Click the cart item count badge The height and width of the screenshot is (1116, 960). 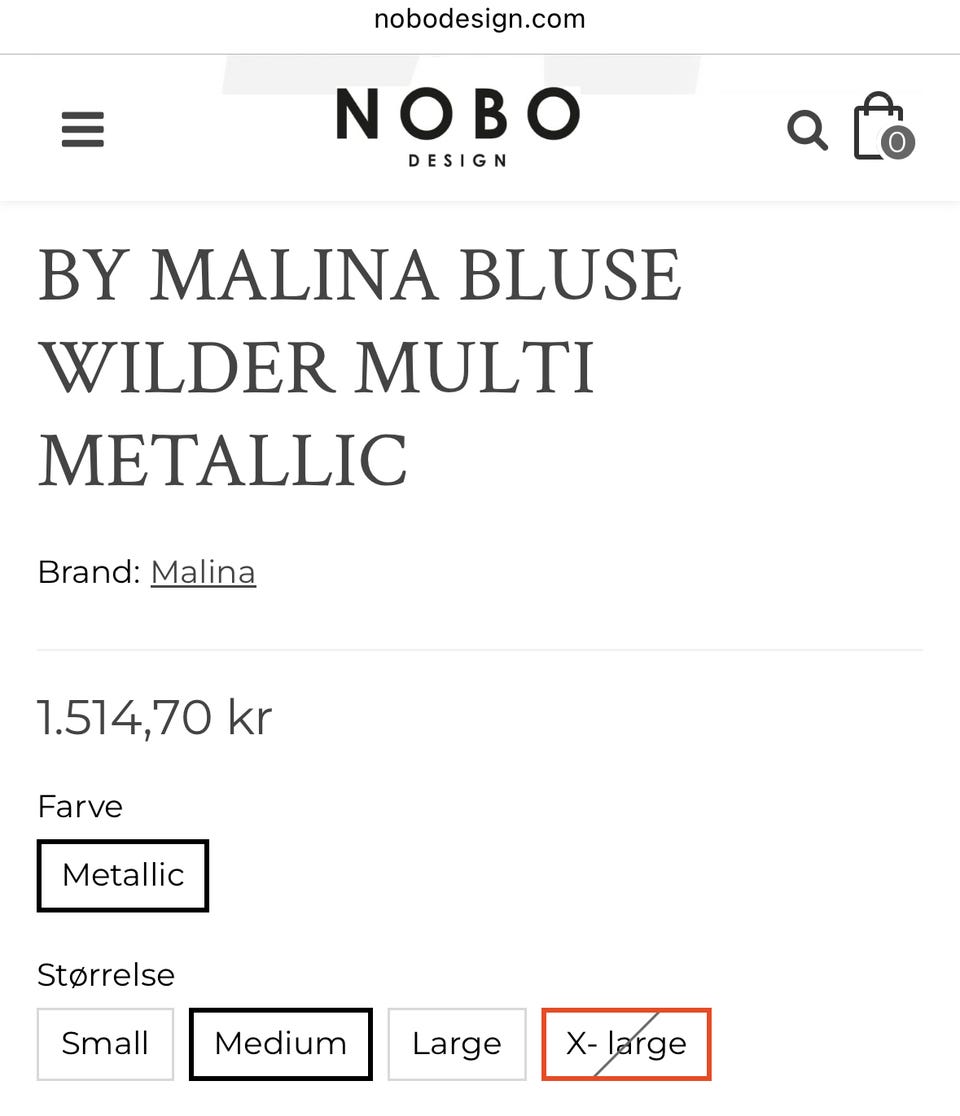pos(897,142)
